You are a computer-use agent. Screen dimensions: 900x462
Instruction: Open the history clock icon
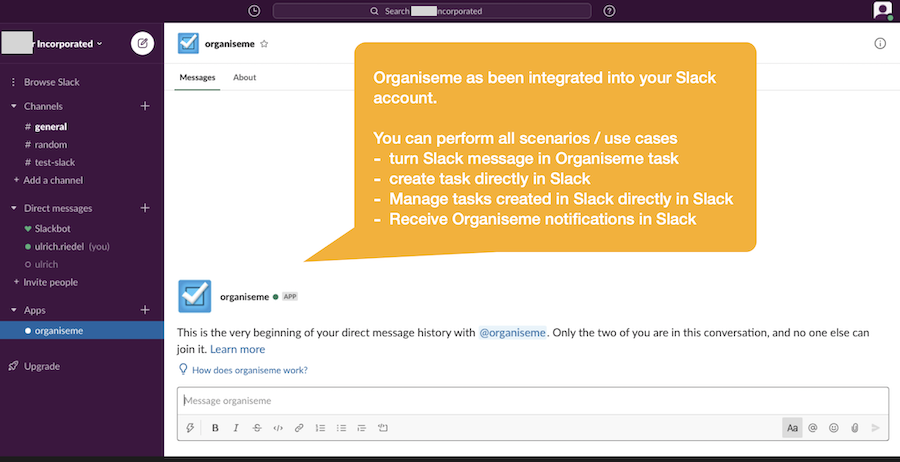[x=254, y=11]
